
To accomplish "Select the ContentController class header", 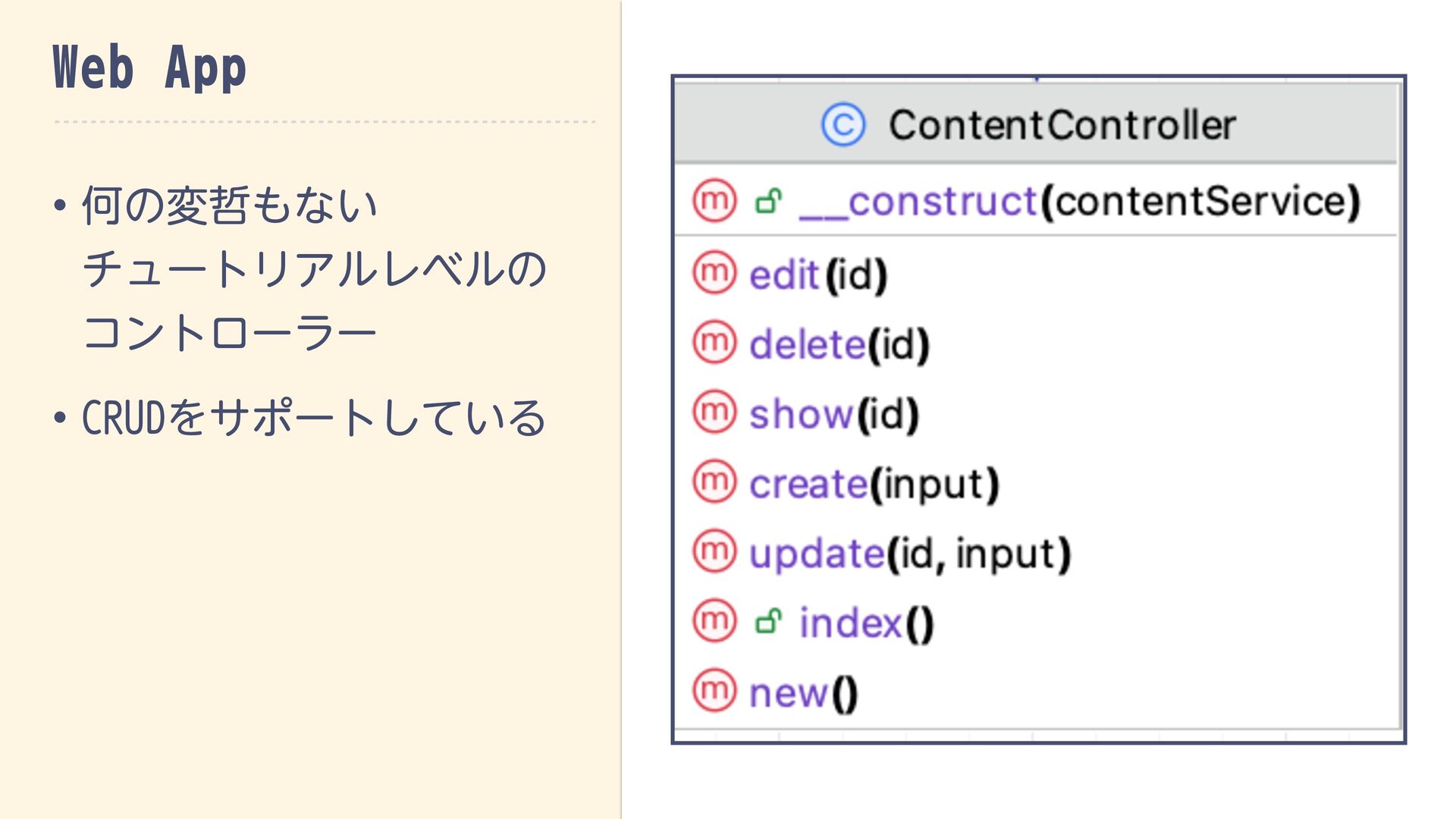I will coord(1062,125).
